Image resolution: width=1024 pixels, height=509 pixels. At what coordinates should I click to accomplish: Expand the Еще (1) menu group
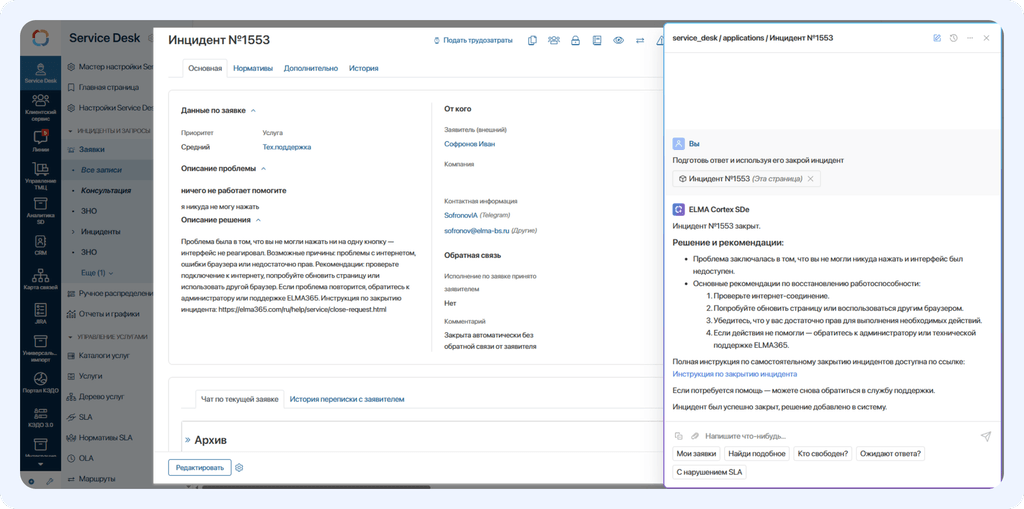pos(97,272)
